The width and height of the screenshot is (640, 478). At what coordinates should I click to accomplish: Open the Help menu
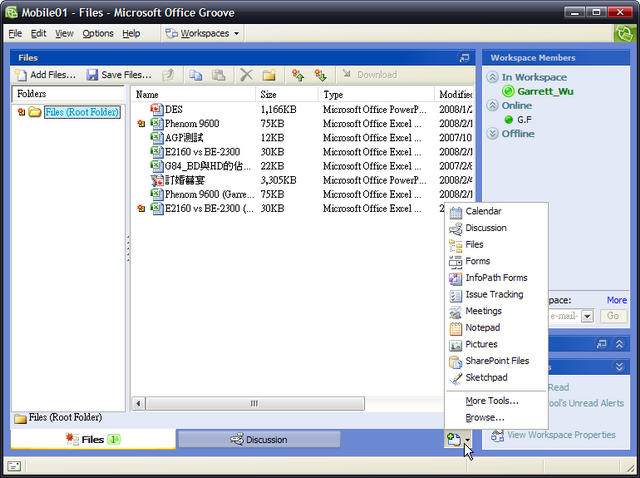pyautogui.click(x=131, y=33)
